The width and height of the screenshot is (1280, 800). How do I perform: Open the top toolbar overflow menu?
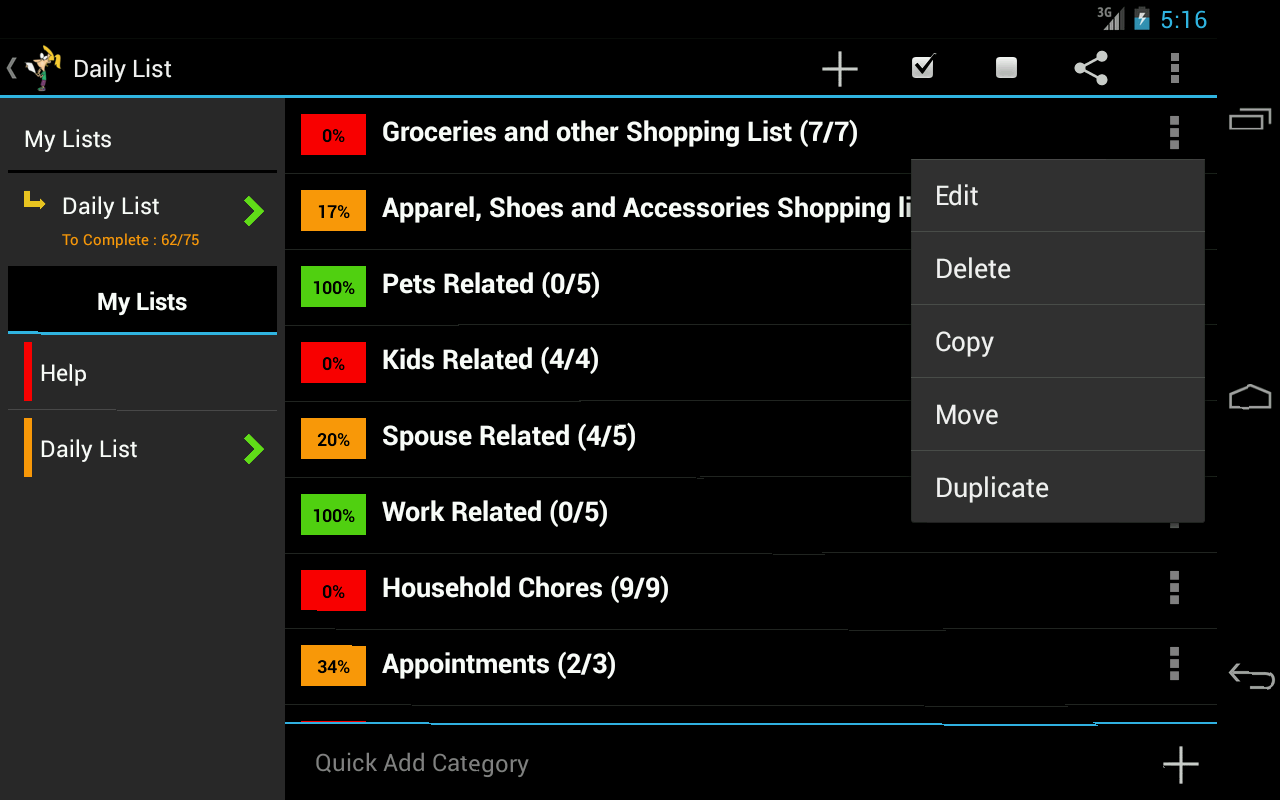pyautogui.click(x=1174, y=68)
